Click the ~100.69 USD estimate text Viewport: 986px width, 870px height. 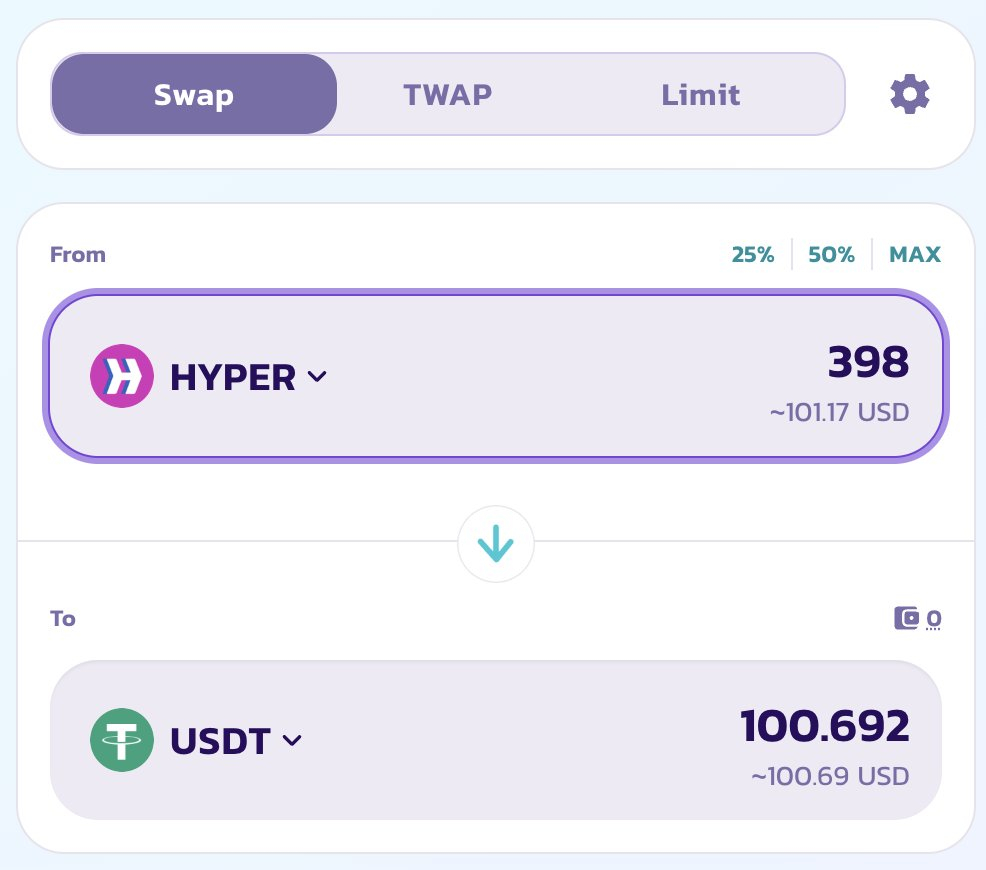(x=830, y=776)
